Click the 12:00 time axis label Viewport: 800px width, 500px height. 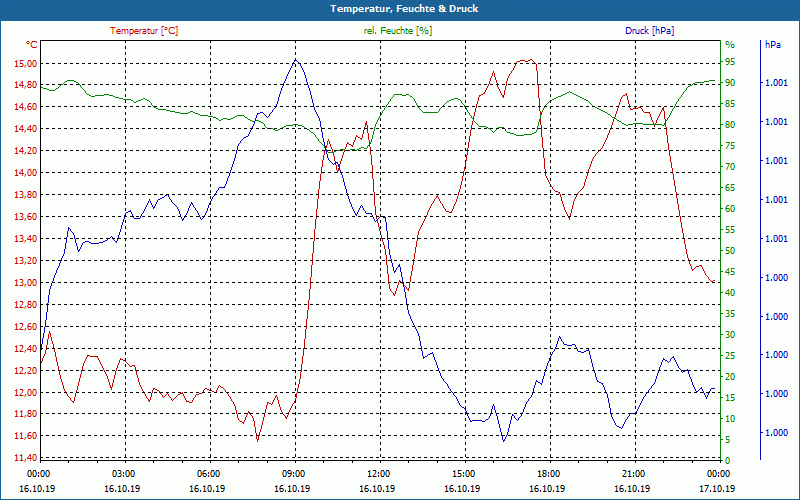coord(379,473)
